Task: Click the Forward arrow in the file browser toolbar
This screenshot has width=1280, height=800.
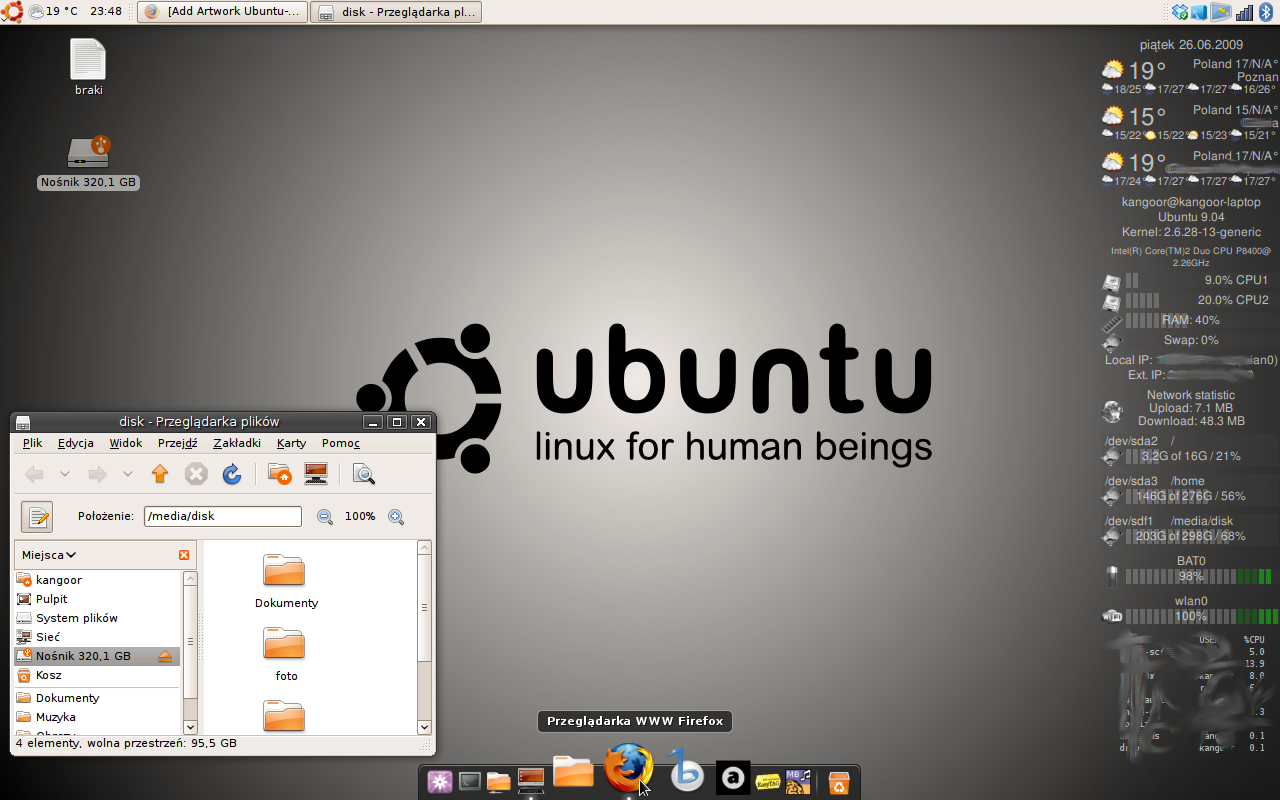Action: click(x=97, y=474)
